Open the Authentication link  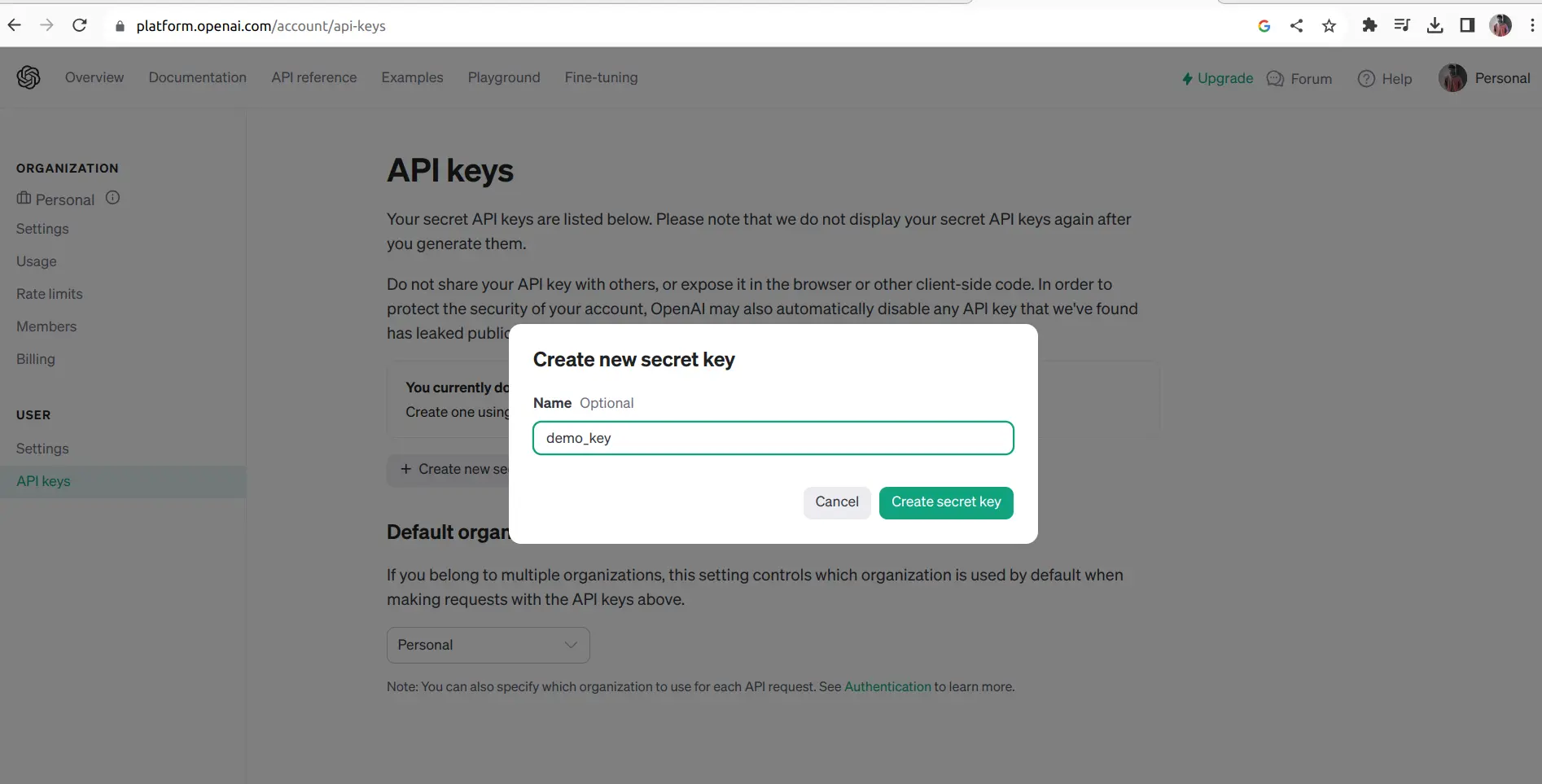click(887, 686)
